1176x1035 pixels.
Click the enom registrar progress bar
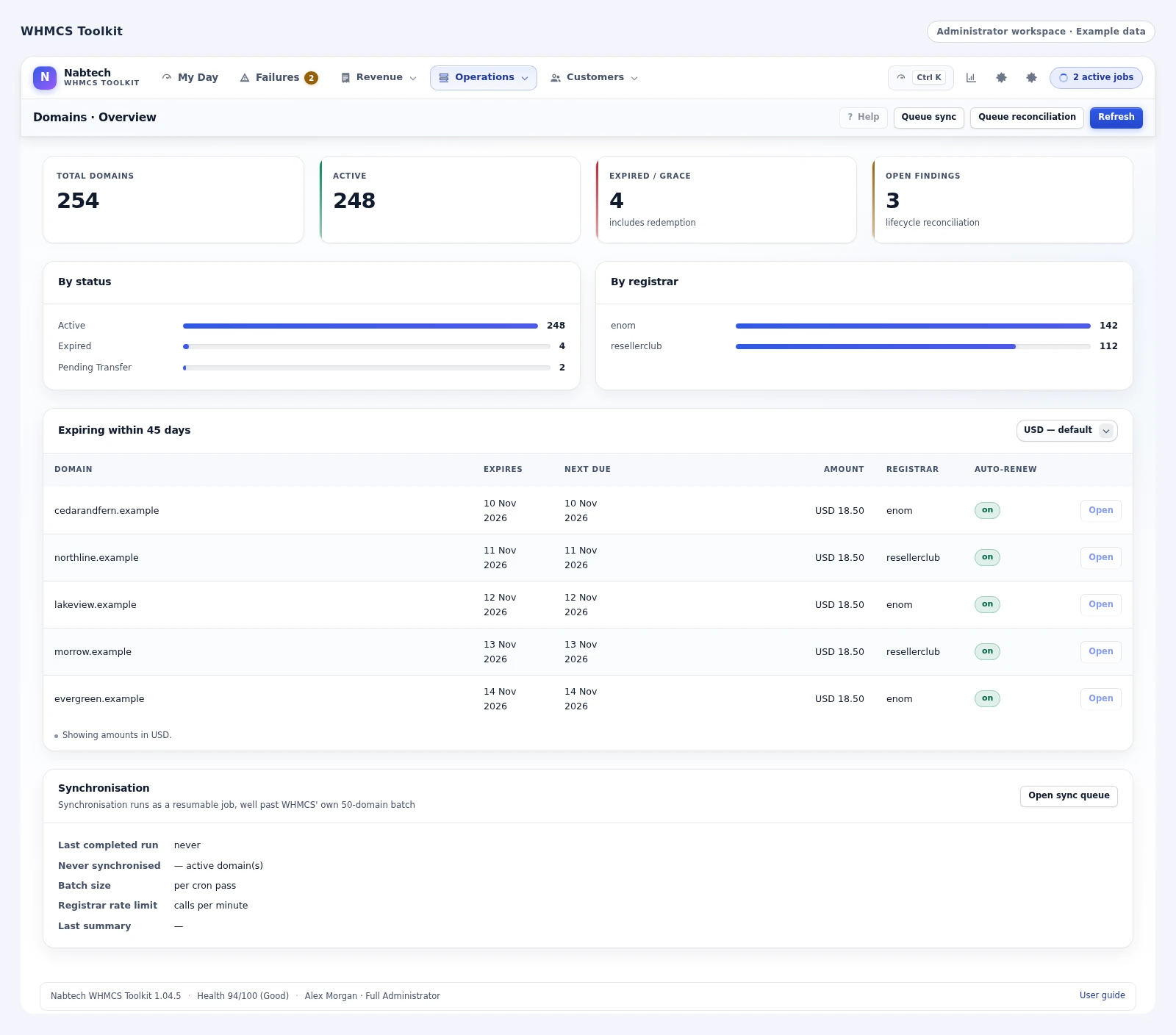(x=913, y=326)
